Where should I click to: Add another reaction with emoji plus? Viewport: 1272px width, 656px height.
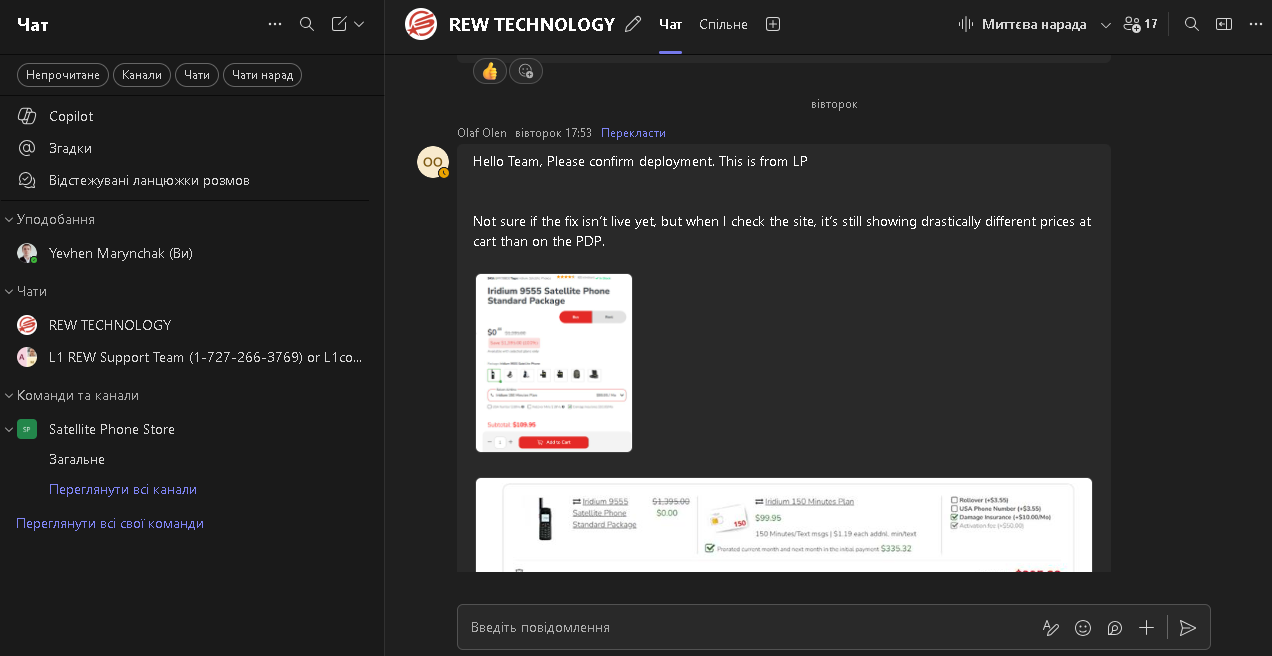[526, 71]
